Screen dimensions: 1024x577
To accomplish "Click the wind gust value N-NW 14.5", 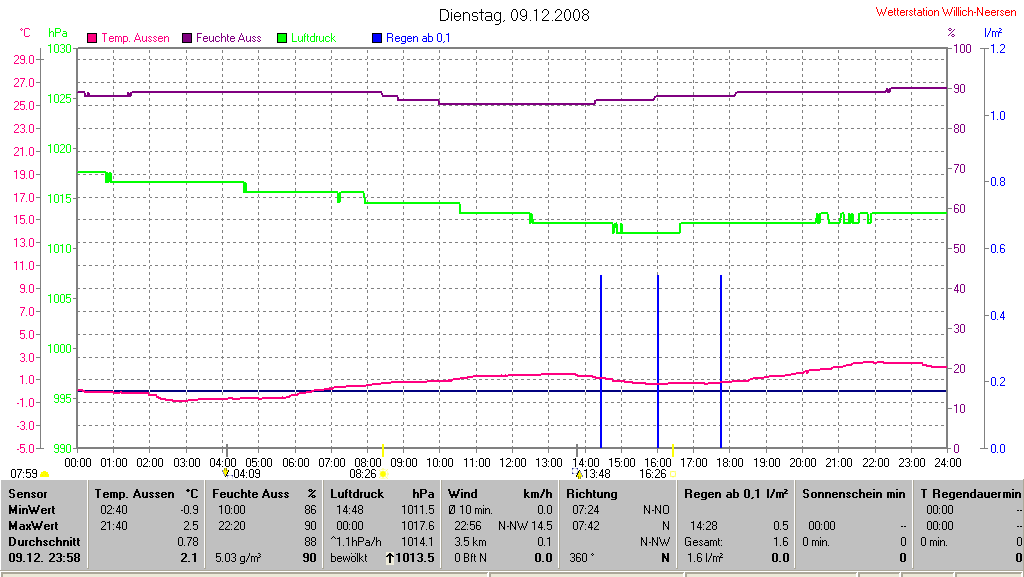I will tap(525, 525).
